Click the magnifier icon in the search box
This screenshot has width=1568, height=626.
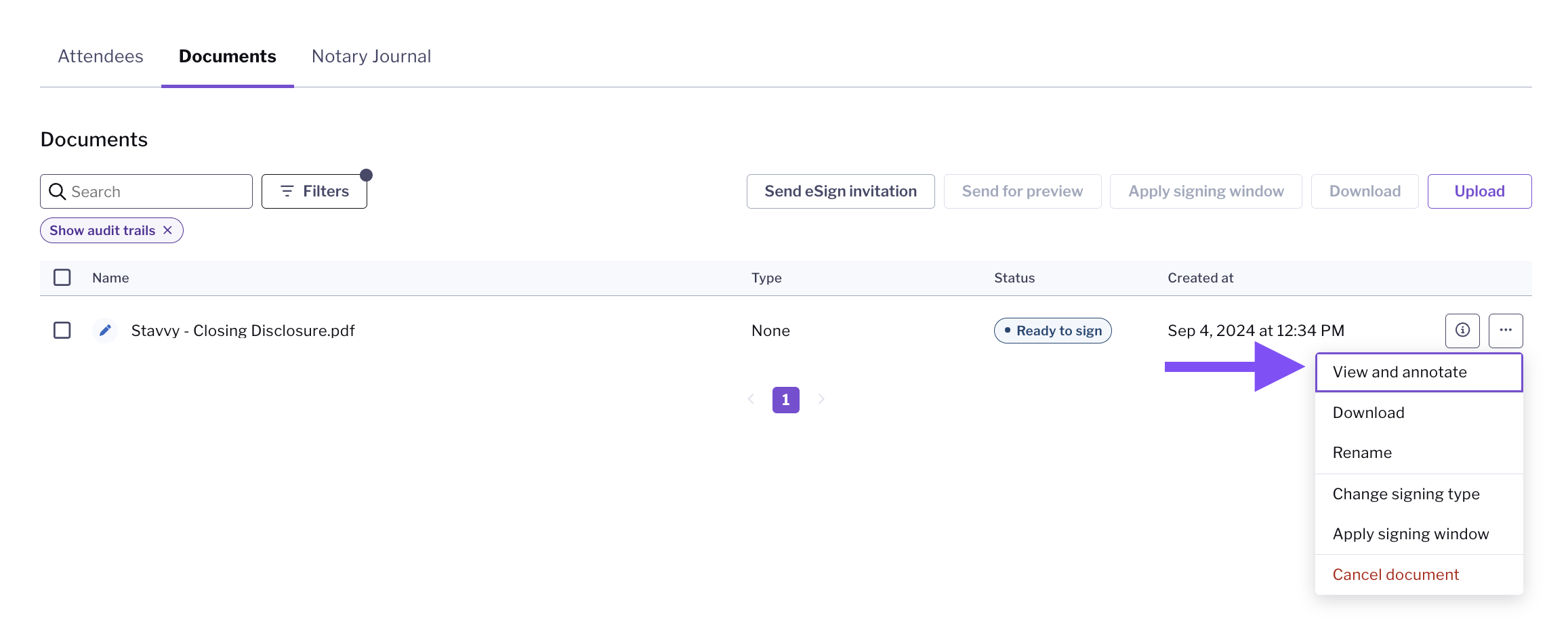(58, 192)
